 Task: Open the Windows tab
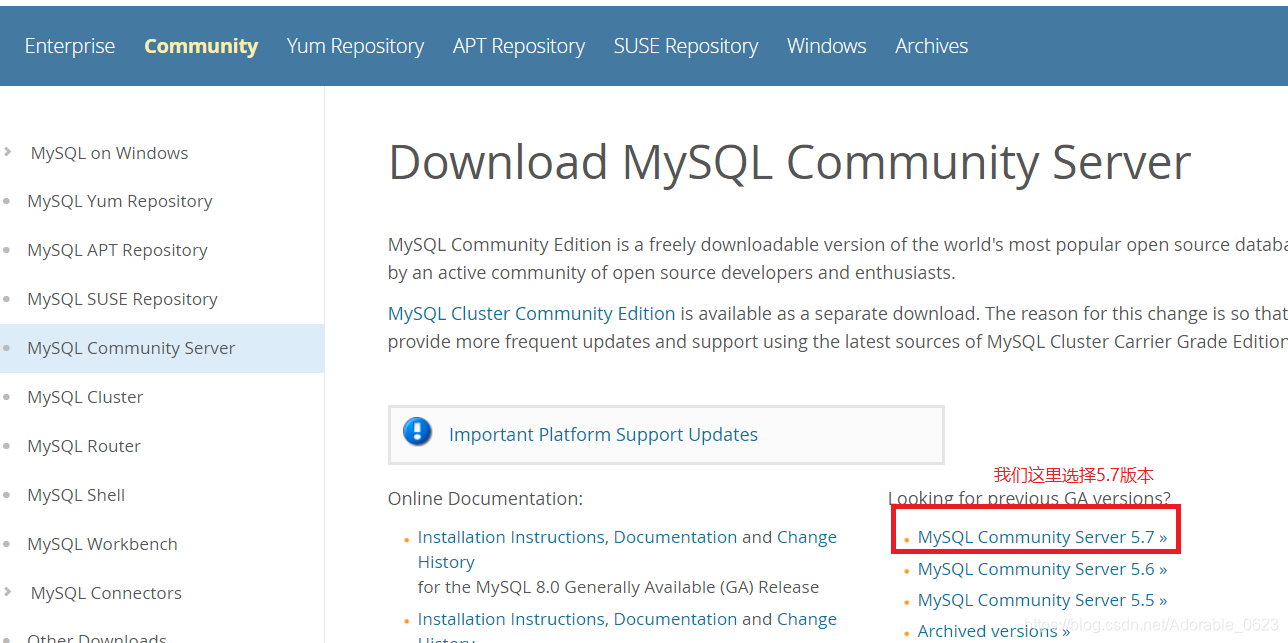827,46
